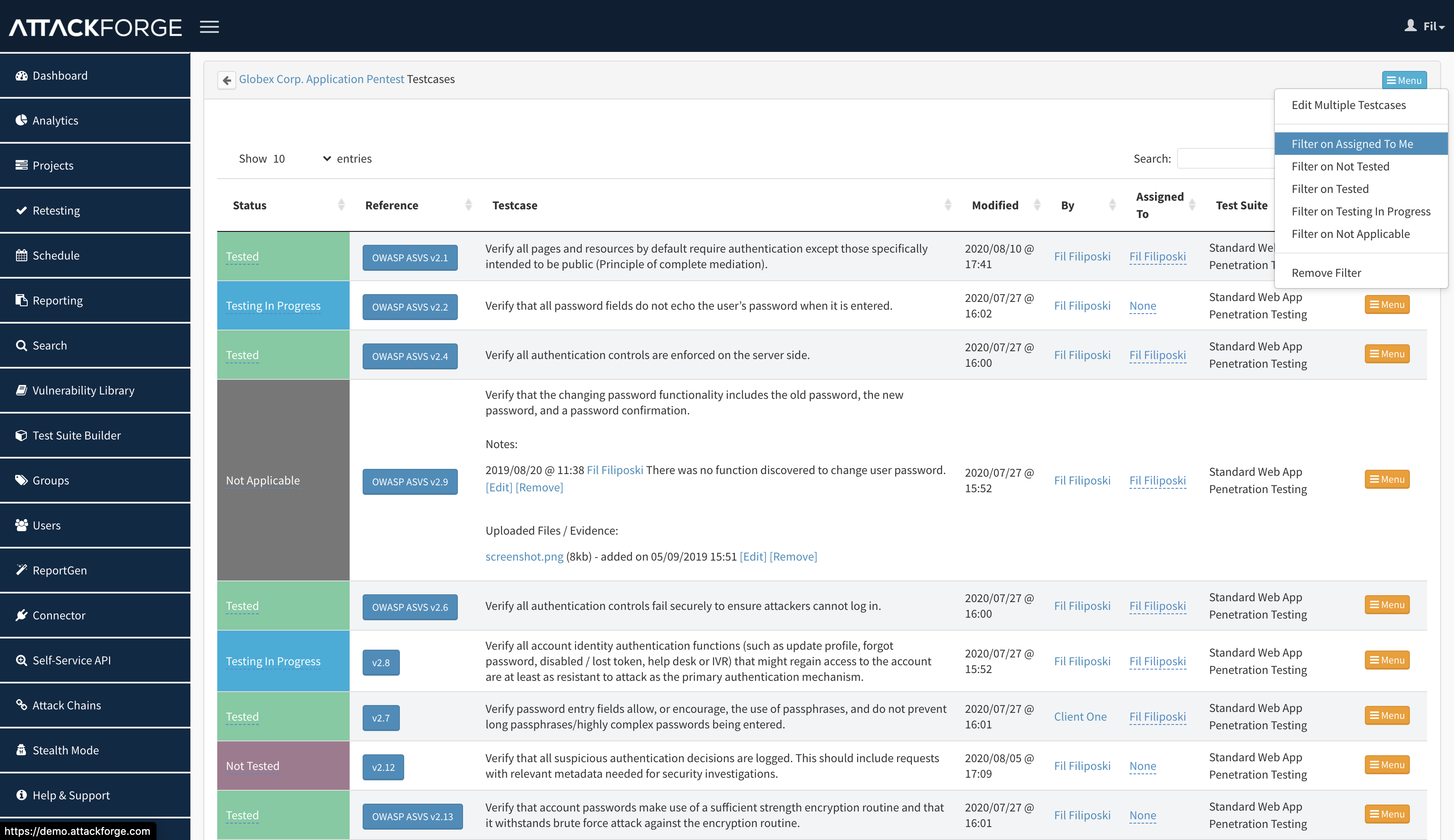Select Filter on Not Applicable
The height and width of the screenshot is (840, 1454).
(x=1361, y=234)
